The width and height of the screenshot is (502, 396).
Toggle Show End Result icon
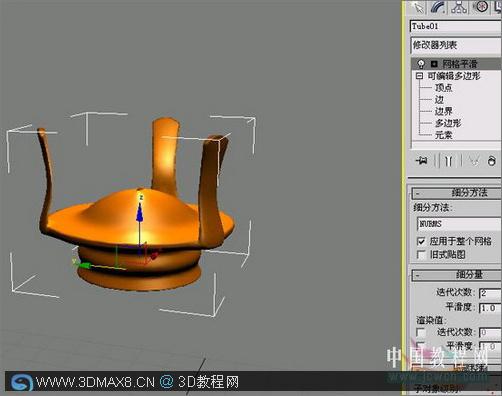[449, 161]
